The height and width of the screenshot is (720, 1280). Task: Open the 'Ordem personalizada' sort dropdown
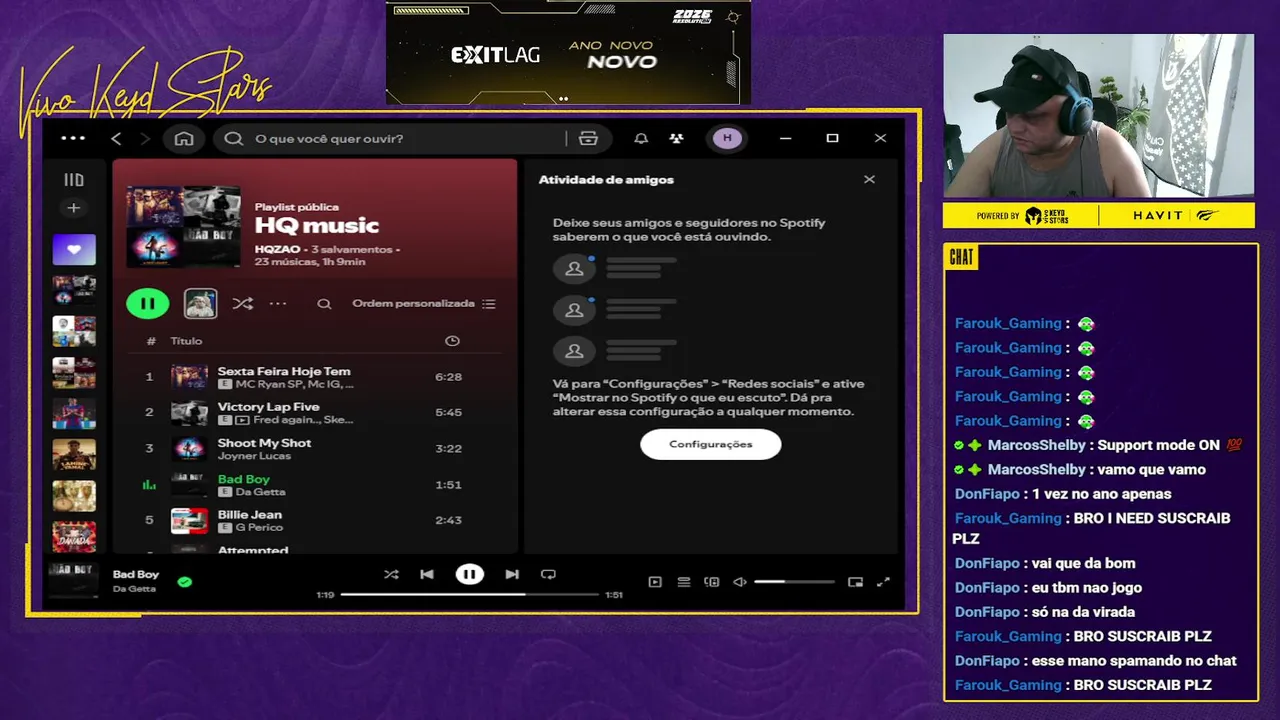click(x=424, y=303)
